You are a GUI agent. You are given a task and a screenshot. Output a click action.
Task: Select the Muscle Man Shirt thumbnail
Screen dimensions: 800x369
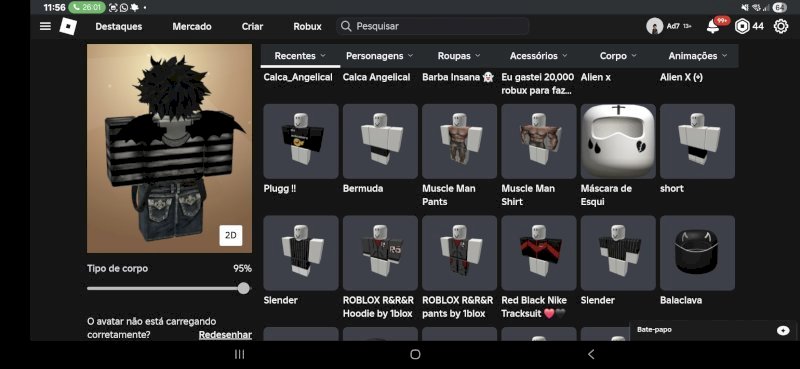click(x=539, y=141)
